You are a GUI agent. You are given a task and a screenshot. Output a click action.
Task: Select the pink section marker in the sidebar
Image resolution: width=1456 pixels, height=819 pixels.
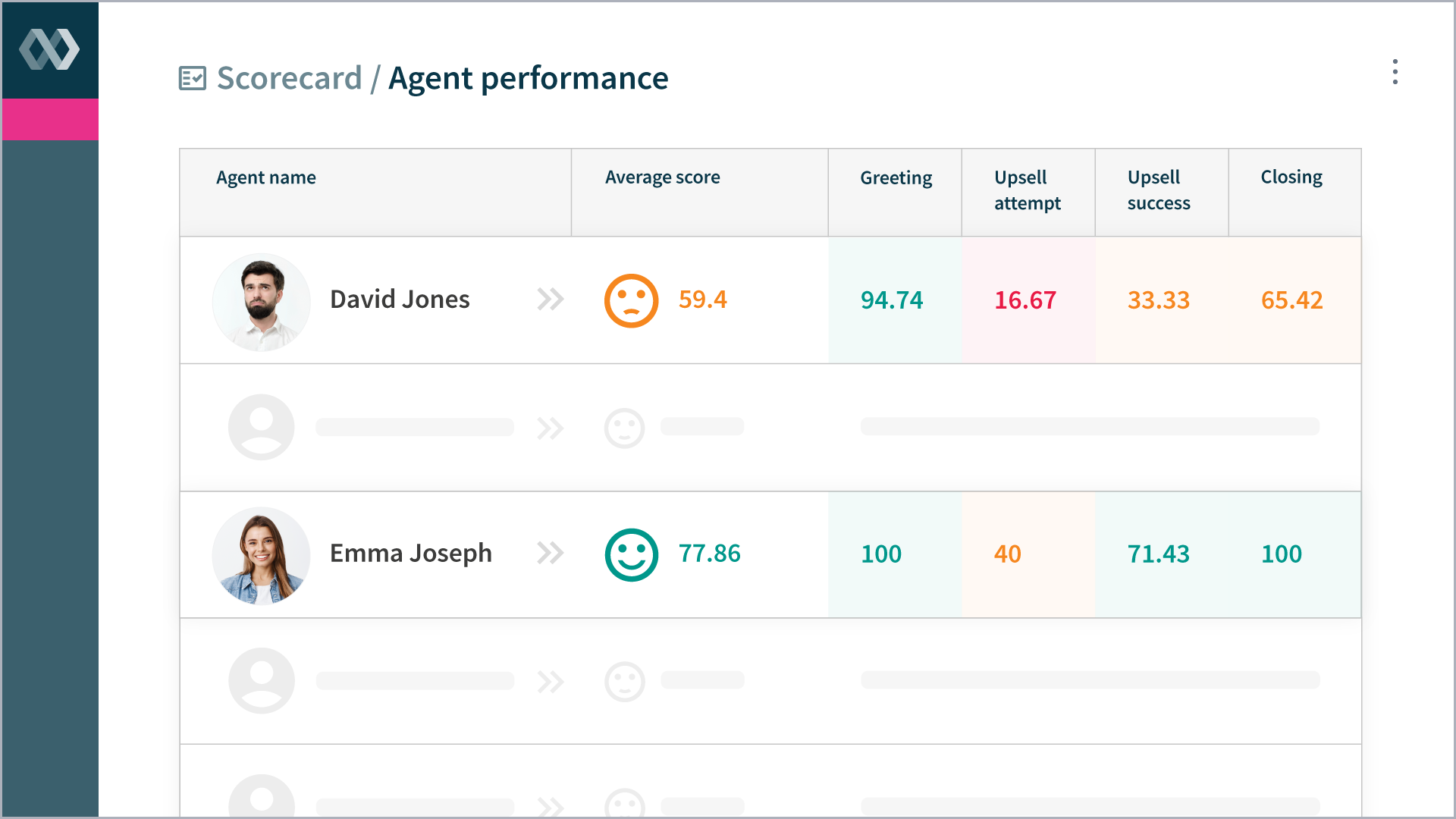49,120
